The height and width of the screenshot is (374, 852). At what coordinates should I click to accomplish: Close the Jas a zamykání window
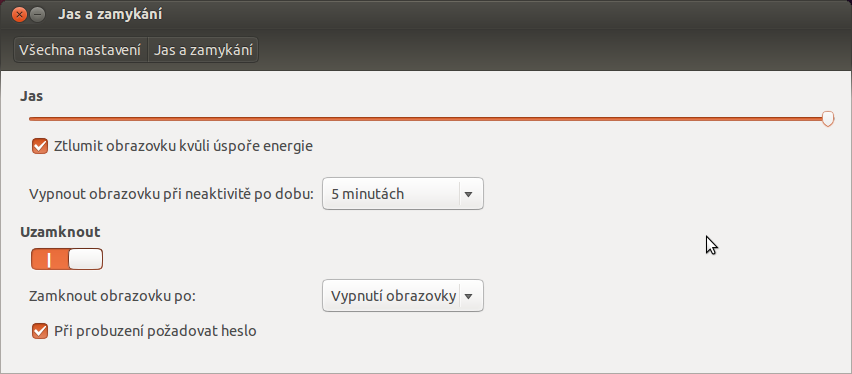[x=20, y=15]
